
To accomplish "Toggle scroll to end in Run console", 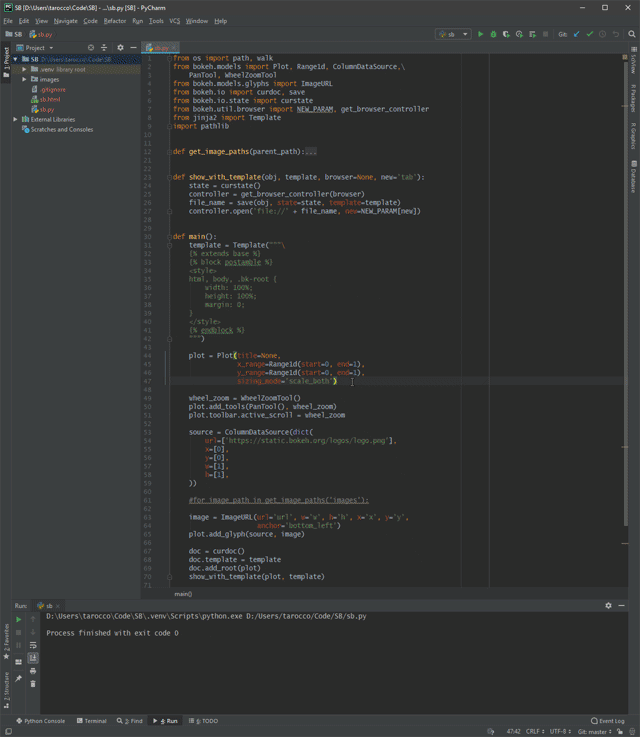I will coord(33,658).
